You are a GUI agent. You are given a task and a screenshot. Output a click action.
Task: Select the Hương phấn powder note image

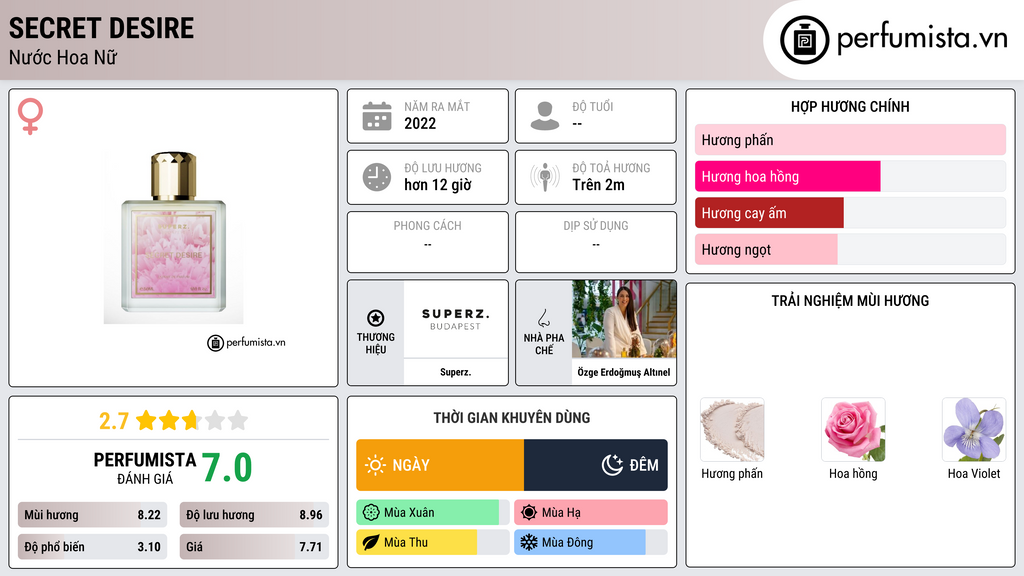(732, 430)
